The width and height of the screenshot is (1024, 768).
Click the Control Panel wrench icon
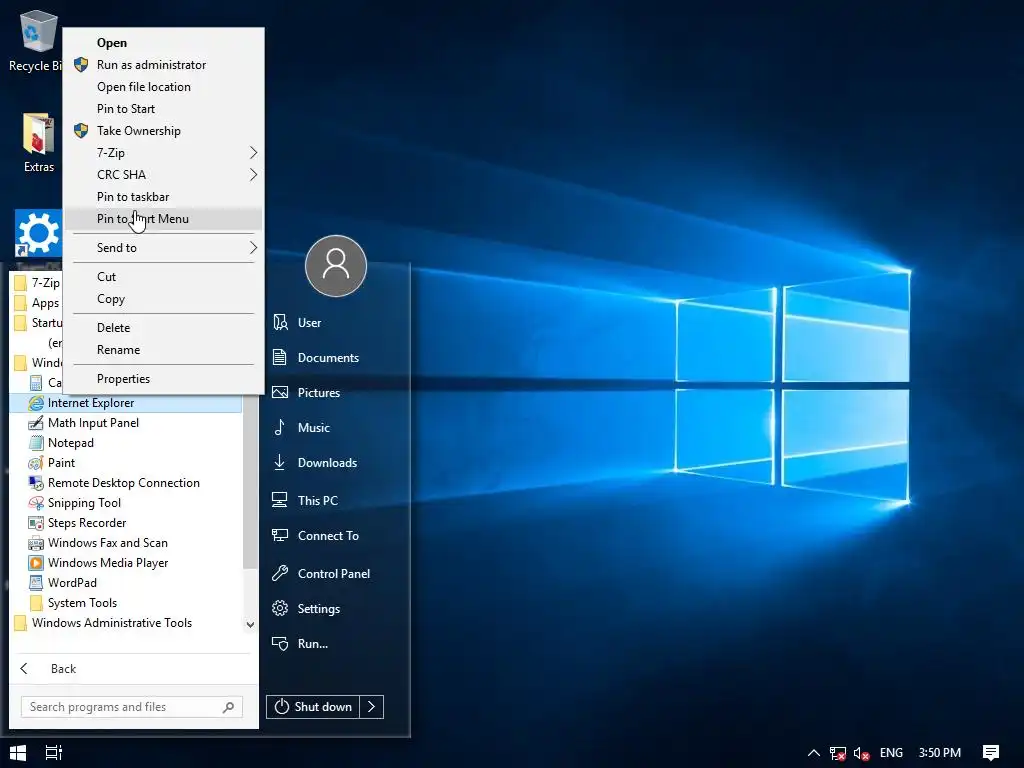coord(280,573)
